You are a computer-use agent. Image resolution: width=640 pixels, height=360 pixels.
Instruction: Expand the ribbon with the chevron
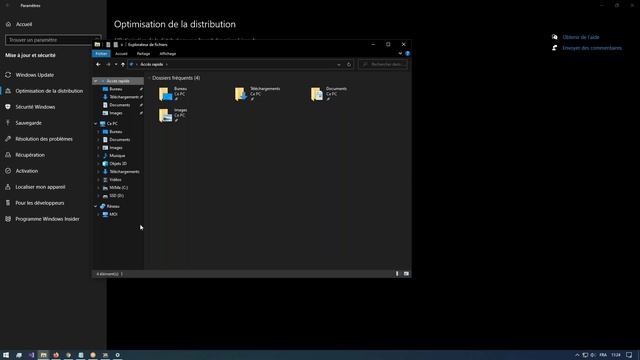pos(400,53)
